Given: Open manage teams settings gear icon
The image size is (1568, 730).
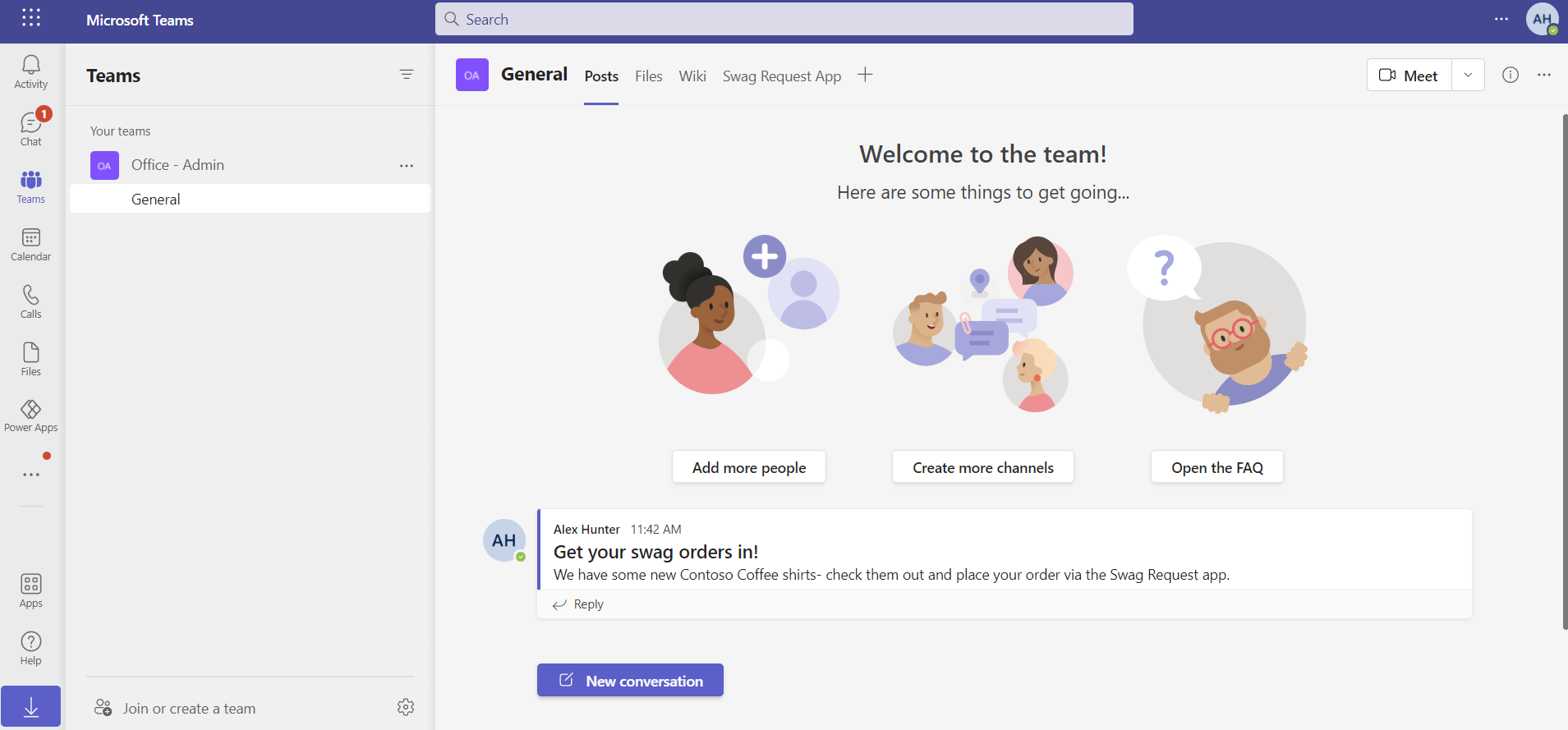Looking at the screenshot, I should pyautogui.click(x=406, y=707).
